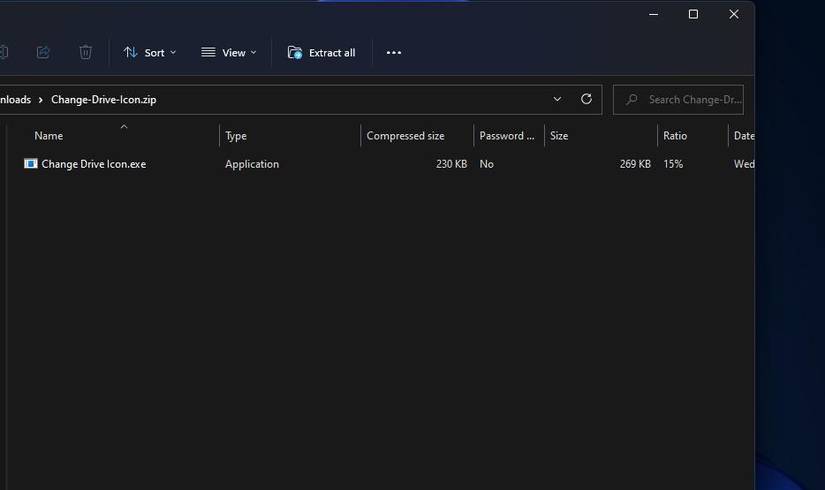Sort by the Date column header
The image size is (825, 490).
tap(744, 136)
